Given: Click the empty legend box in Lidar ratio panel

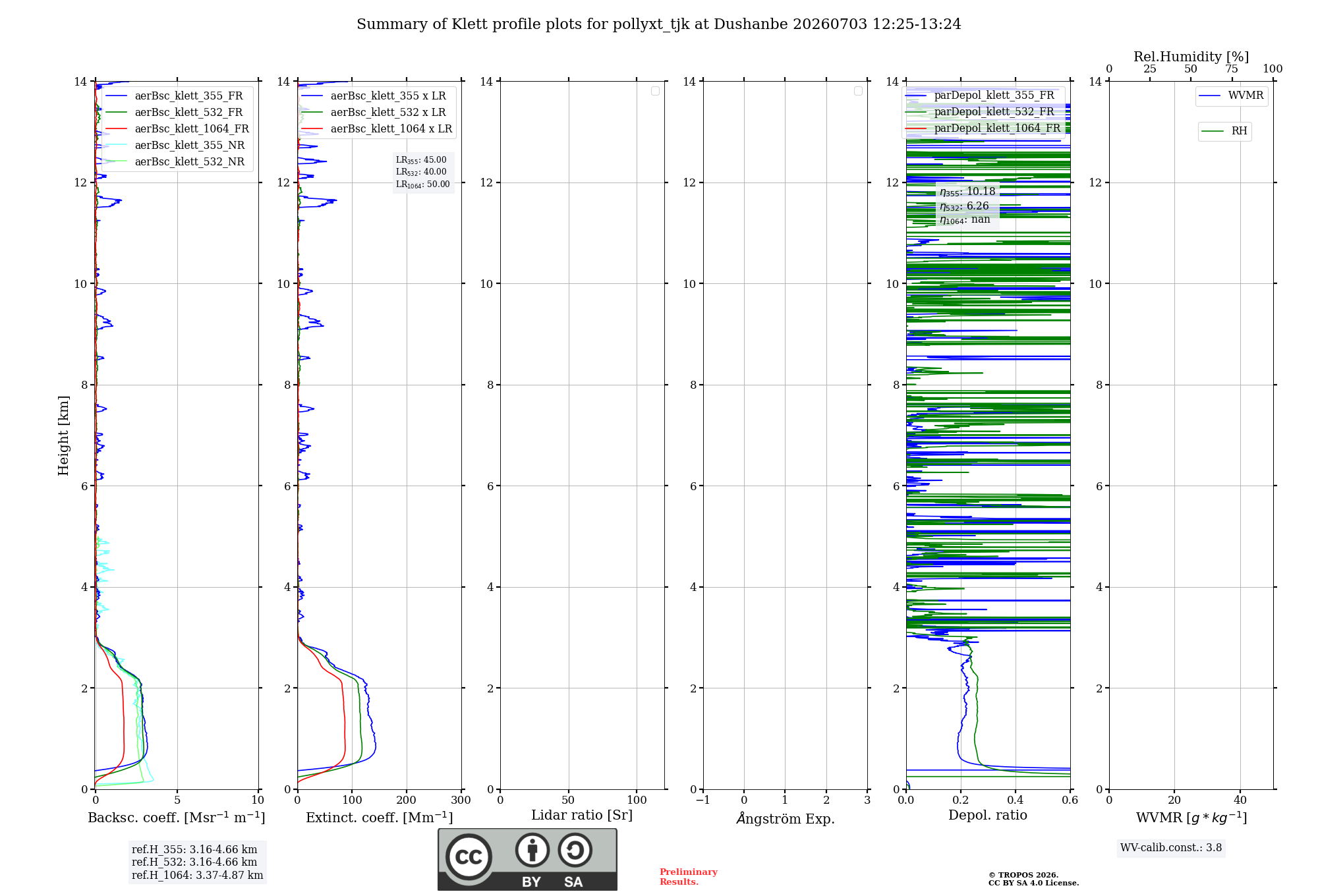Looking at the screenshot, I should 655,91.
